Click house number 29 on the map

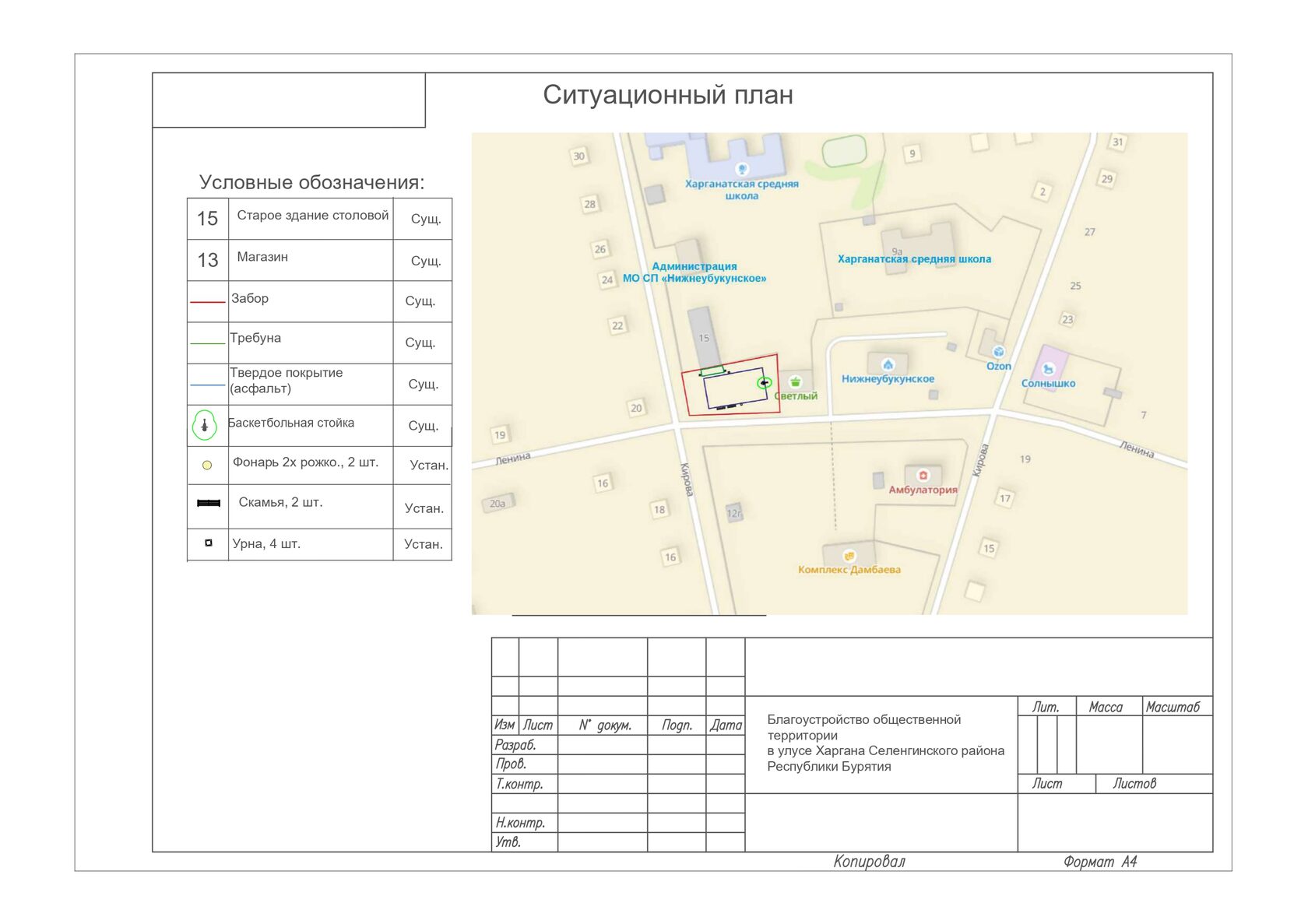coord(1107,178)
